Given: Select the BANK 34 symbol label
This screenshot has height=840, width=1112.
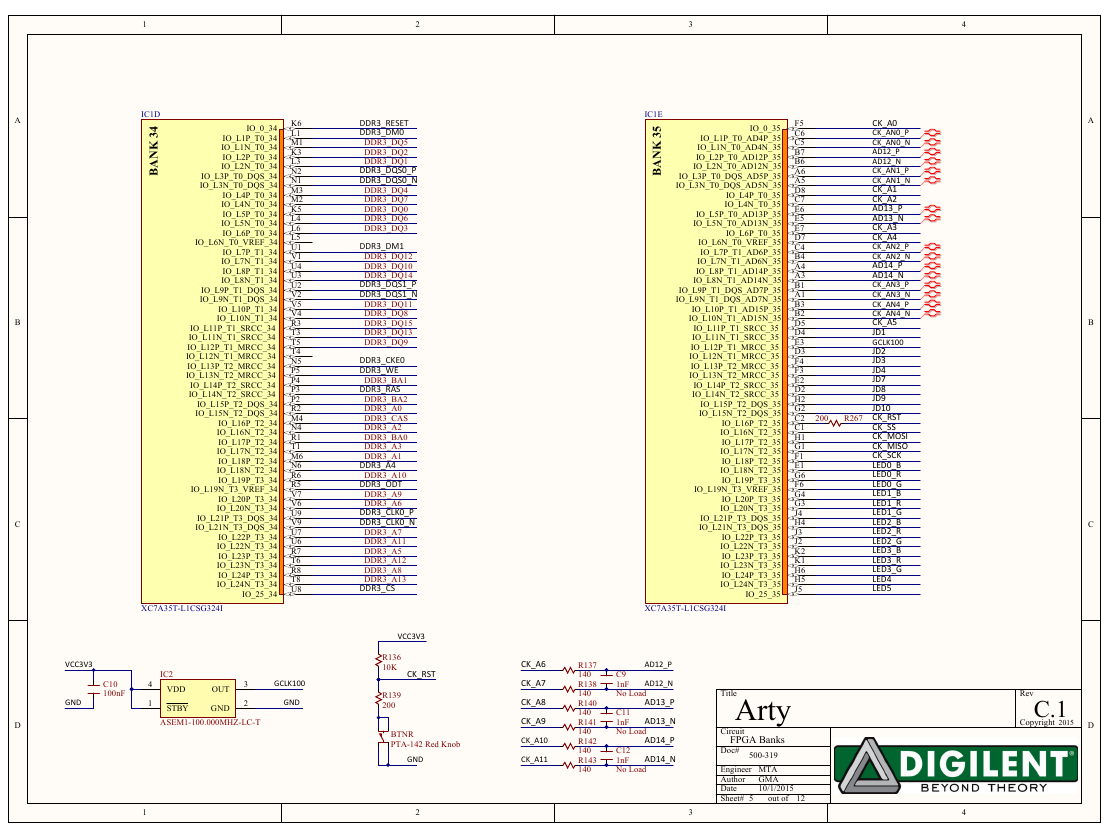Looking at the screenshot, I should [154, 150].
